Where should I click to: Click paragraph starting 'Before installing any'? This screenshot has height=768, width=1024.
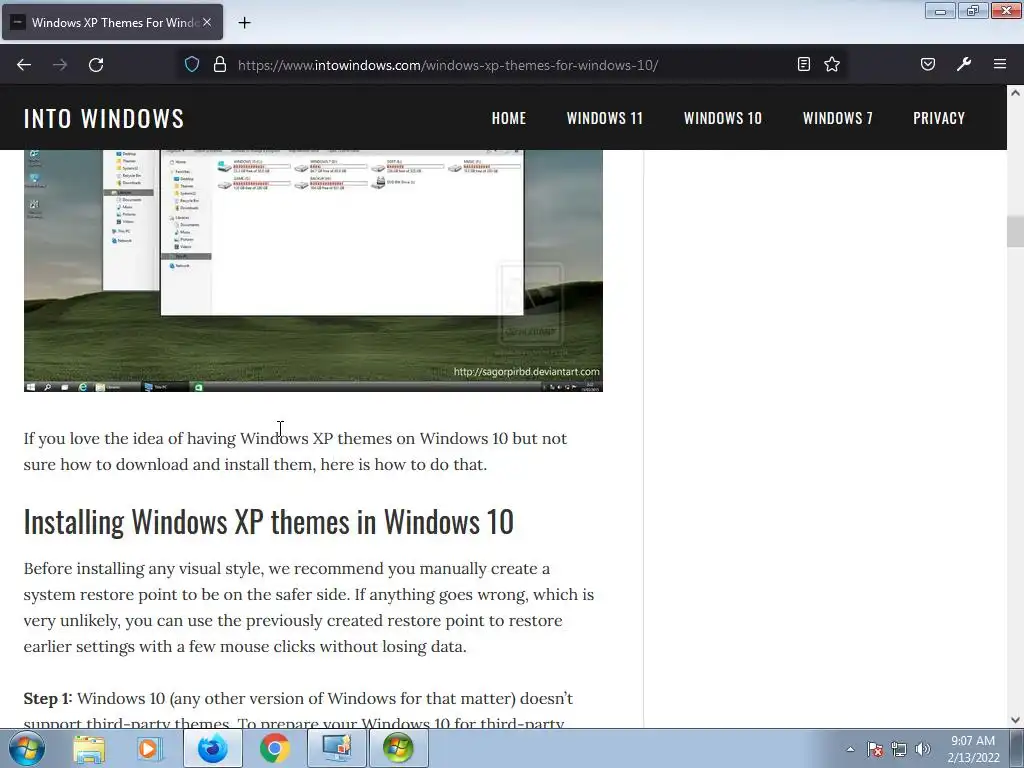click(309, 607)
